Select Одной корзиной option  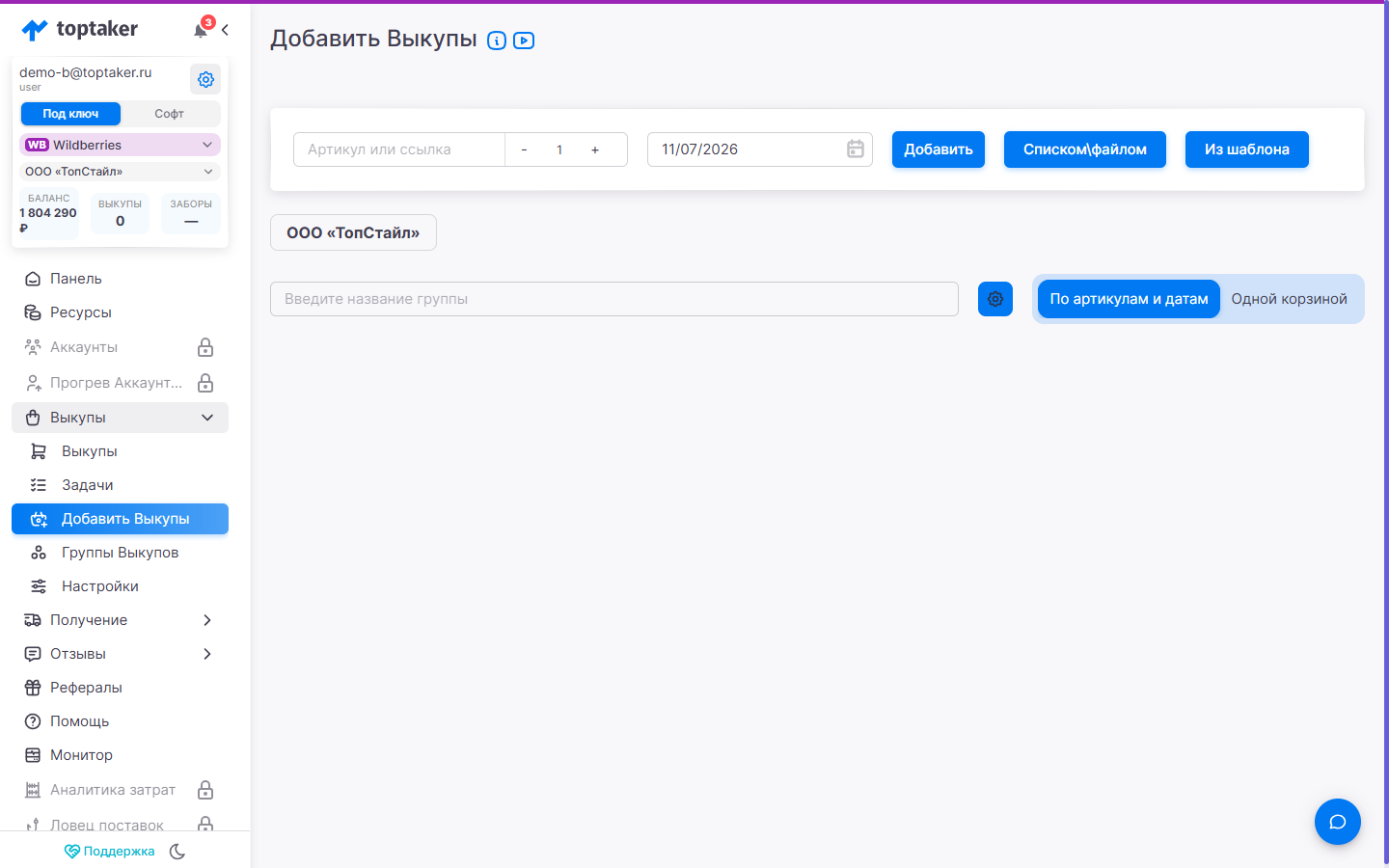[1290, 299]
